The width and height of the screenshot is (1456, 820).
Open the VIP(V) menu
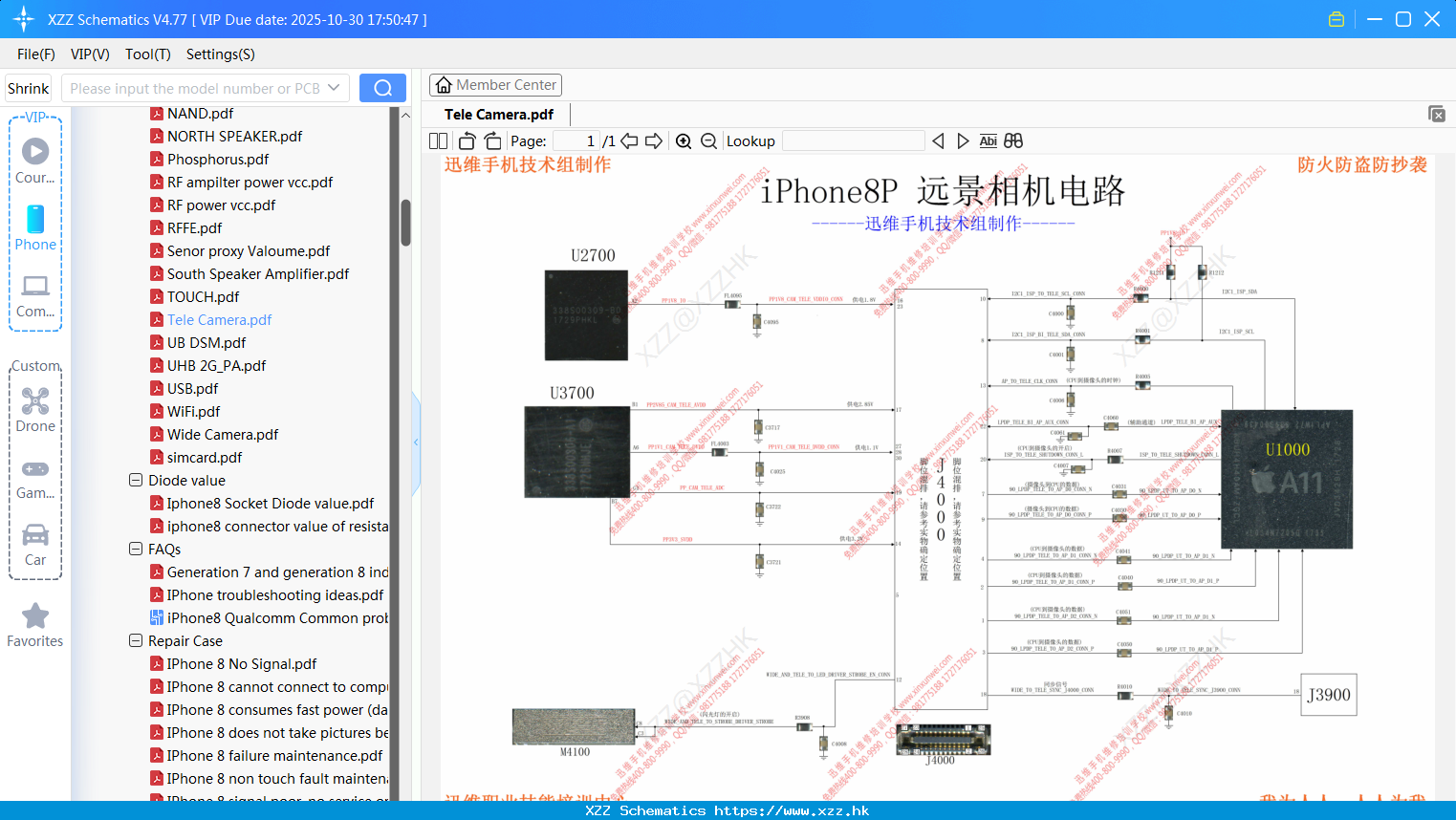(90, 54)
